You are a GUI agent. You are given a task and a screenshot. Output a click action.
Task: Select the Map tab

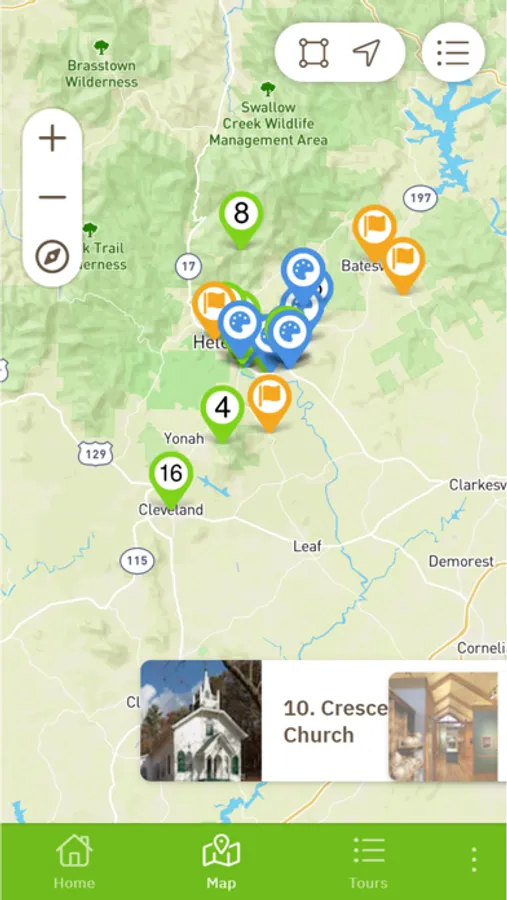pyautogui.click(x=221, y=862)
